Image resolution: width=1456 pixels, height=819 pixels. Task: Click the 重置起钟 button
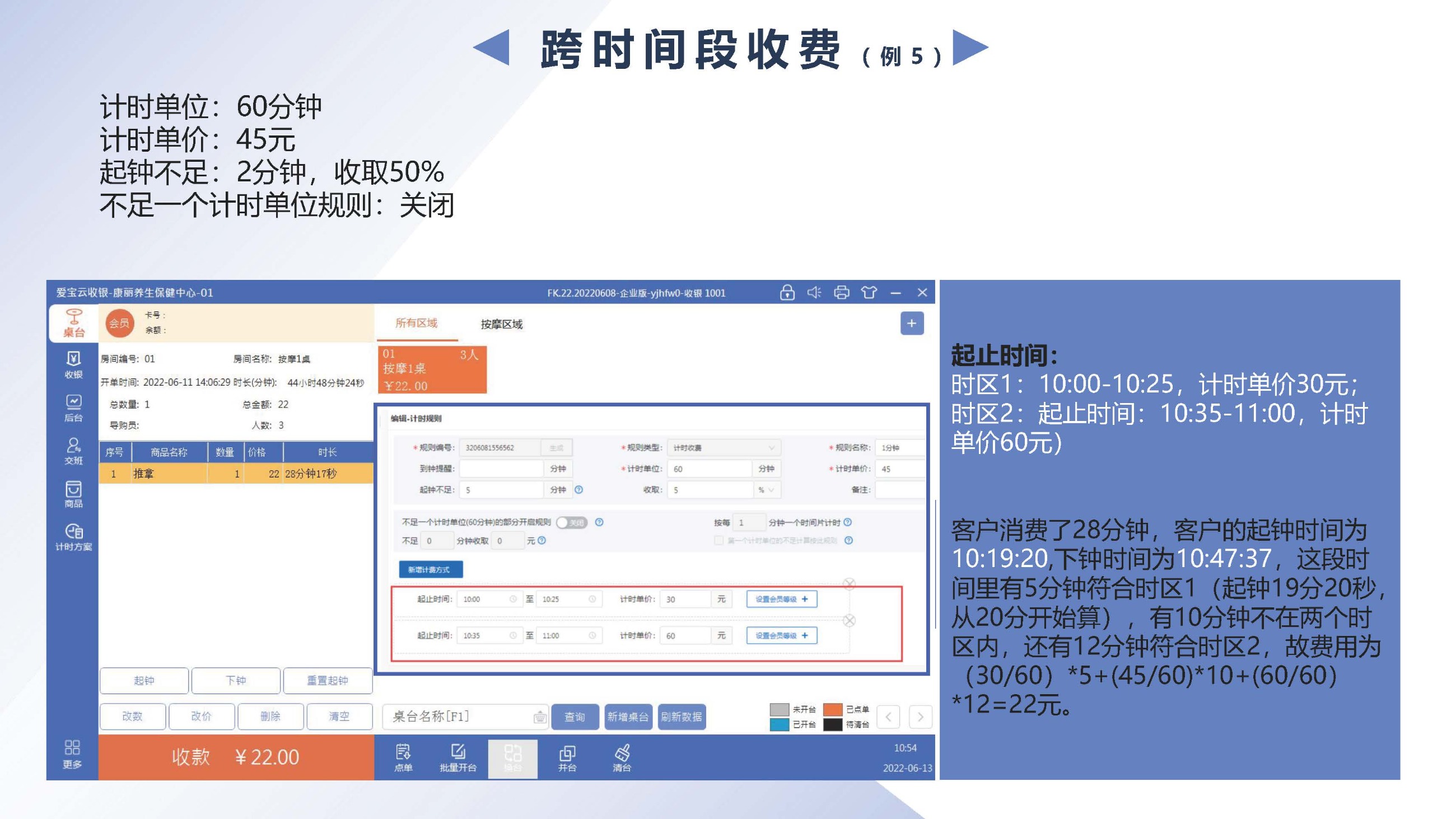pos(329,681)
